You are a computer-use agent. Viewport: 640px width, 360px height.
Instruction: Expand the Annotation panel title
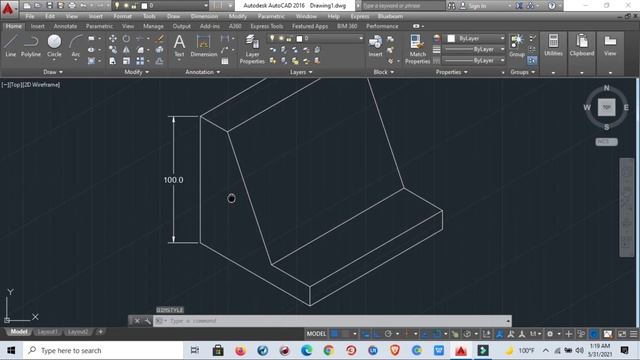point(202,72)
